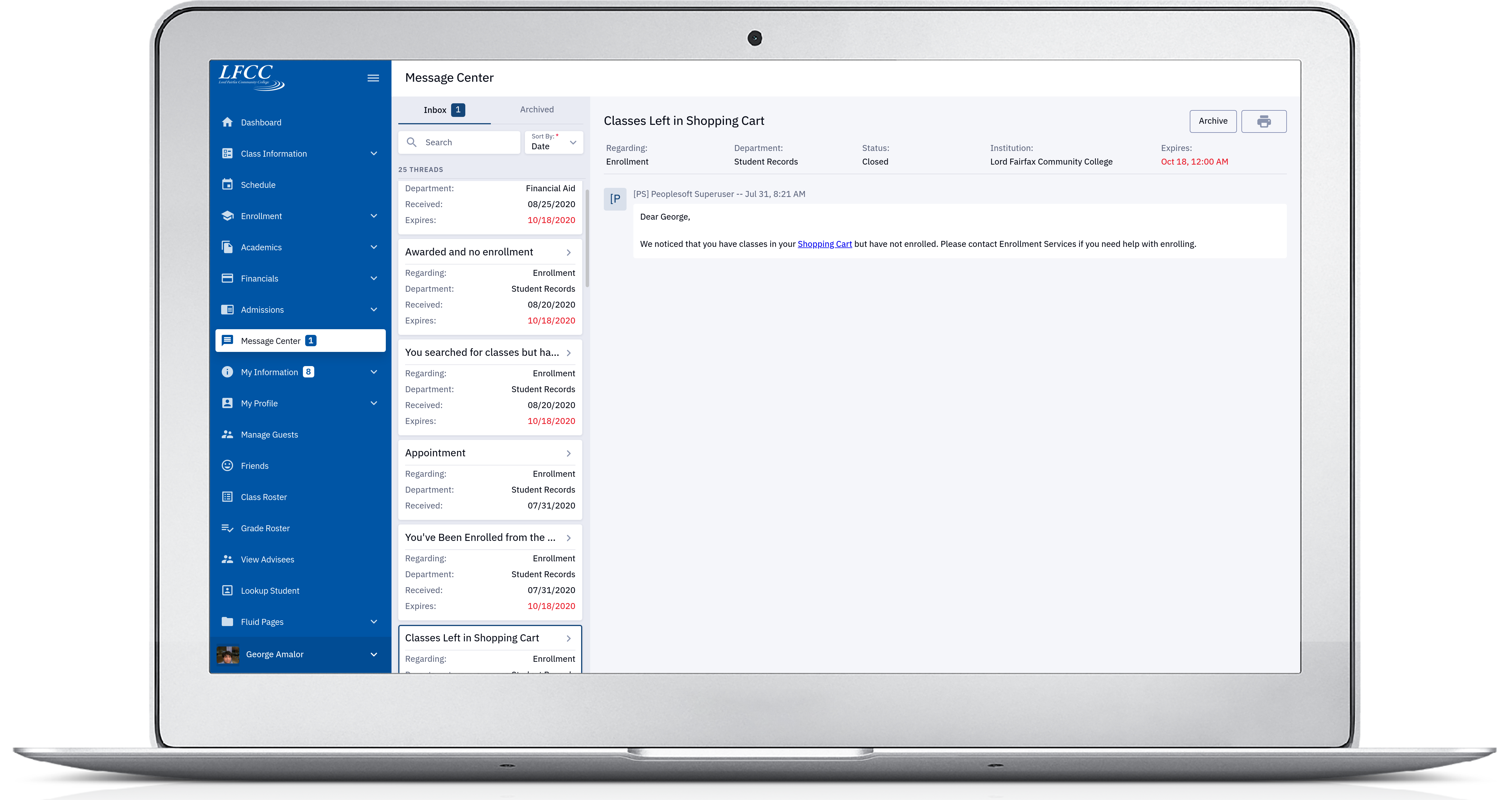Expand the My Profile menu chevron

click(374, 403)
